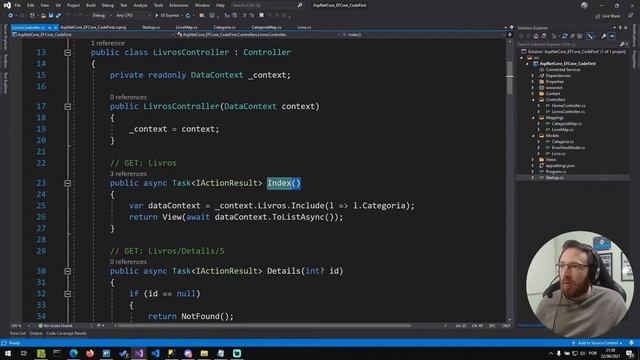This screenshot has height=360, width=640.
Task: Switch to the Startup.cs tab
Action: (151, 27)
